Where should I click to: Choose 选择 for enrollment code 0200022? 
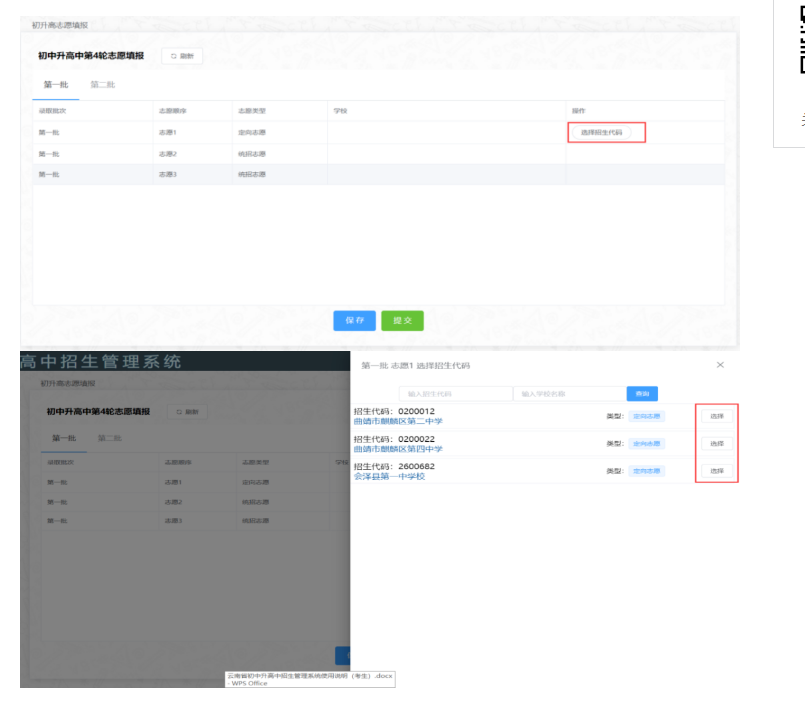click(716, 443)
